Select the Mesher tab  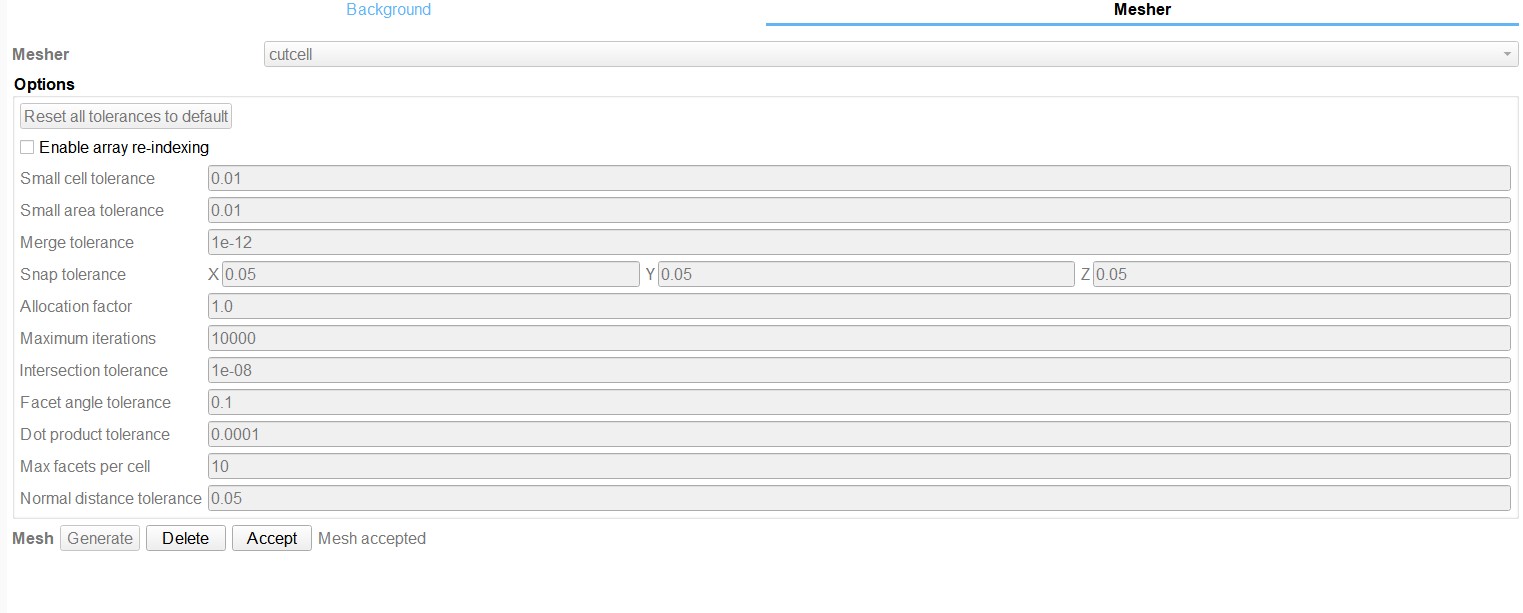point(1141,10)
